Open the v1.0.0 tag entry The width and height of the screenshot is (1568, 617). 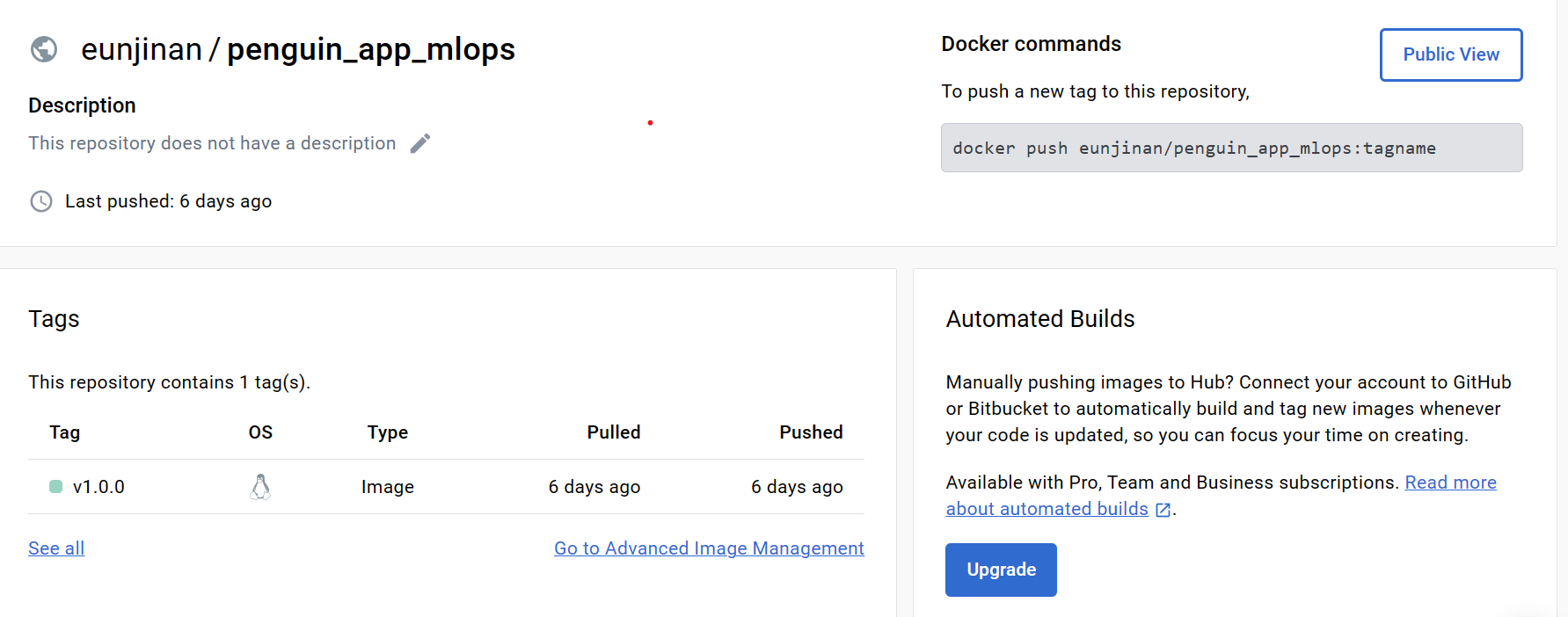(x=98, y=487)
